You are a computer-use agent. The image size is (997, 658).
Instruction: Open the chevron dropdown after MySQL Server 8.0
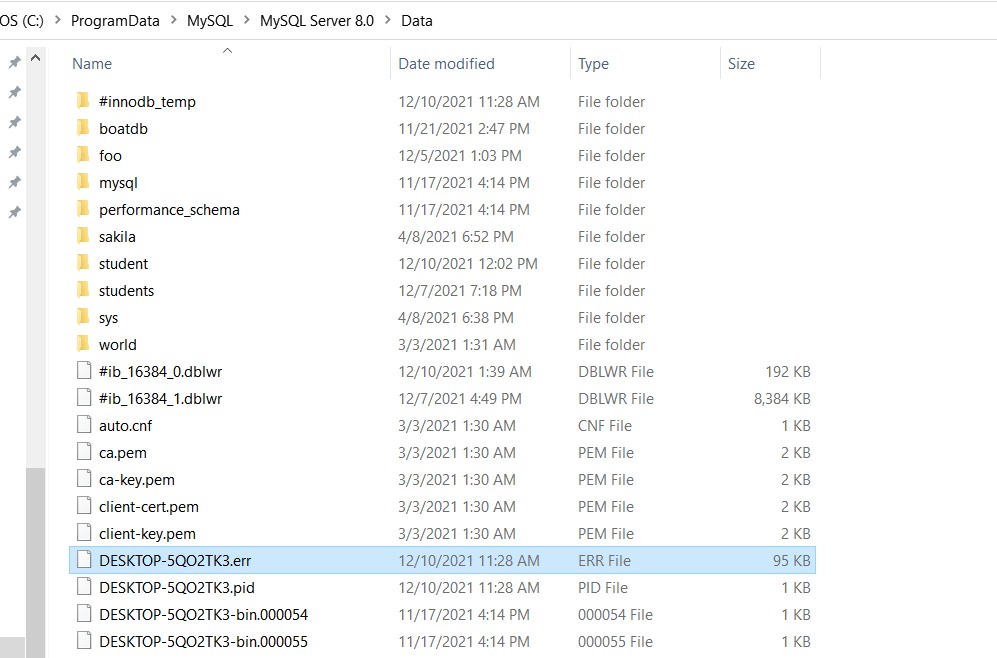pos(387,21)
